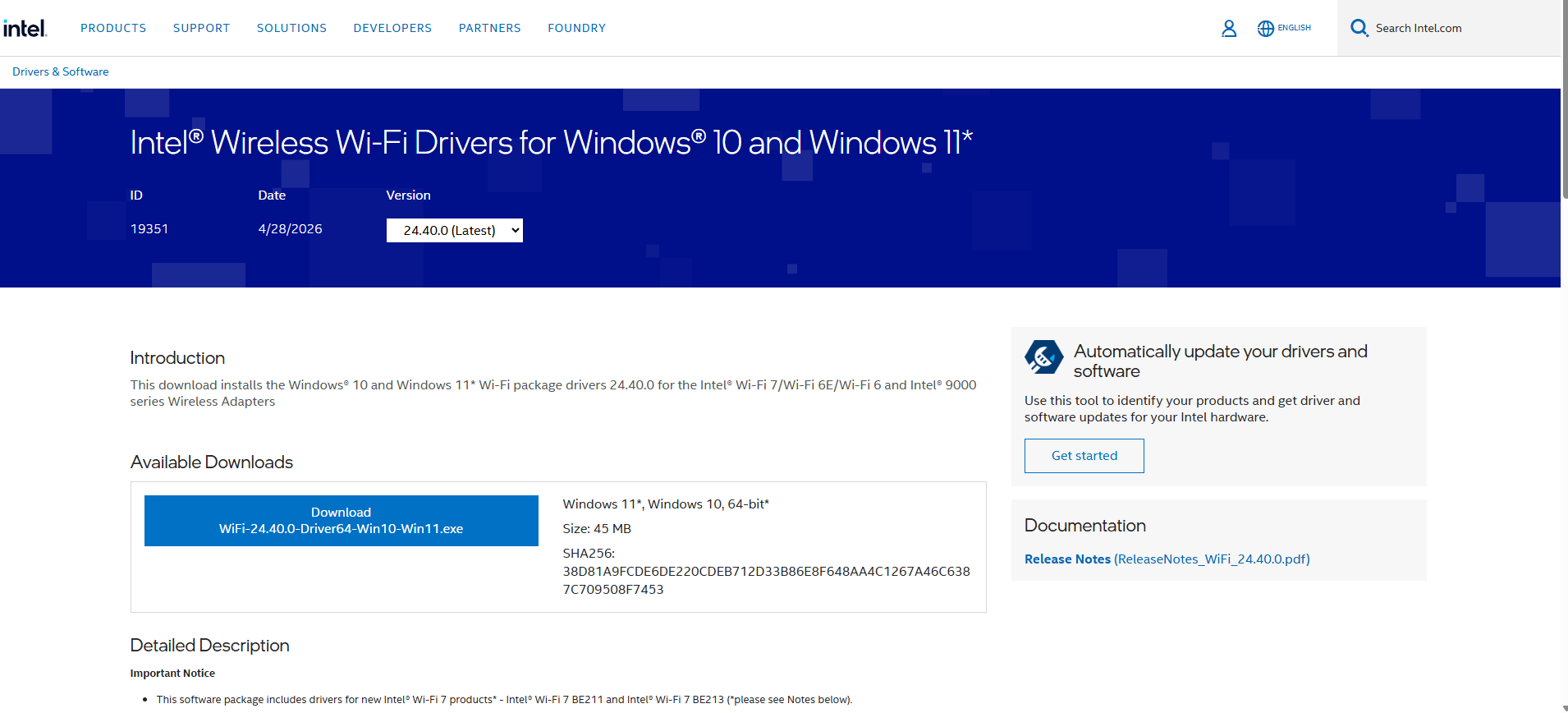Click the Size: 45 MB text
This screenshot has height=713, width=1568.
point(597,529)
